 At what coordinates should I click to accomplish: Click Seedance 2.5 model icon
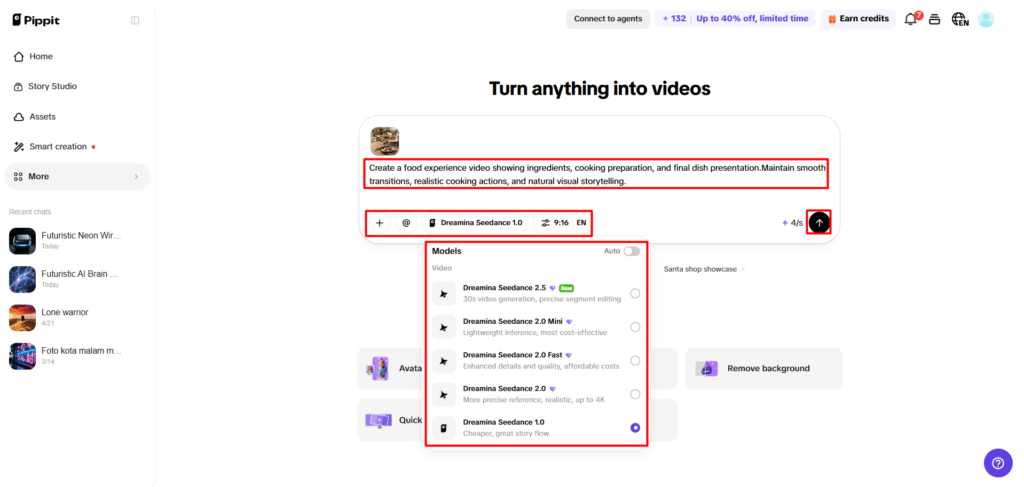444,294
